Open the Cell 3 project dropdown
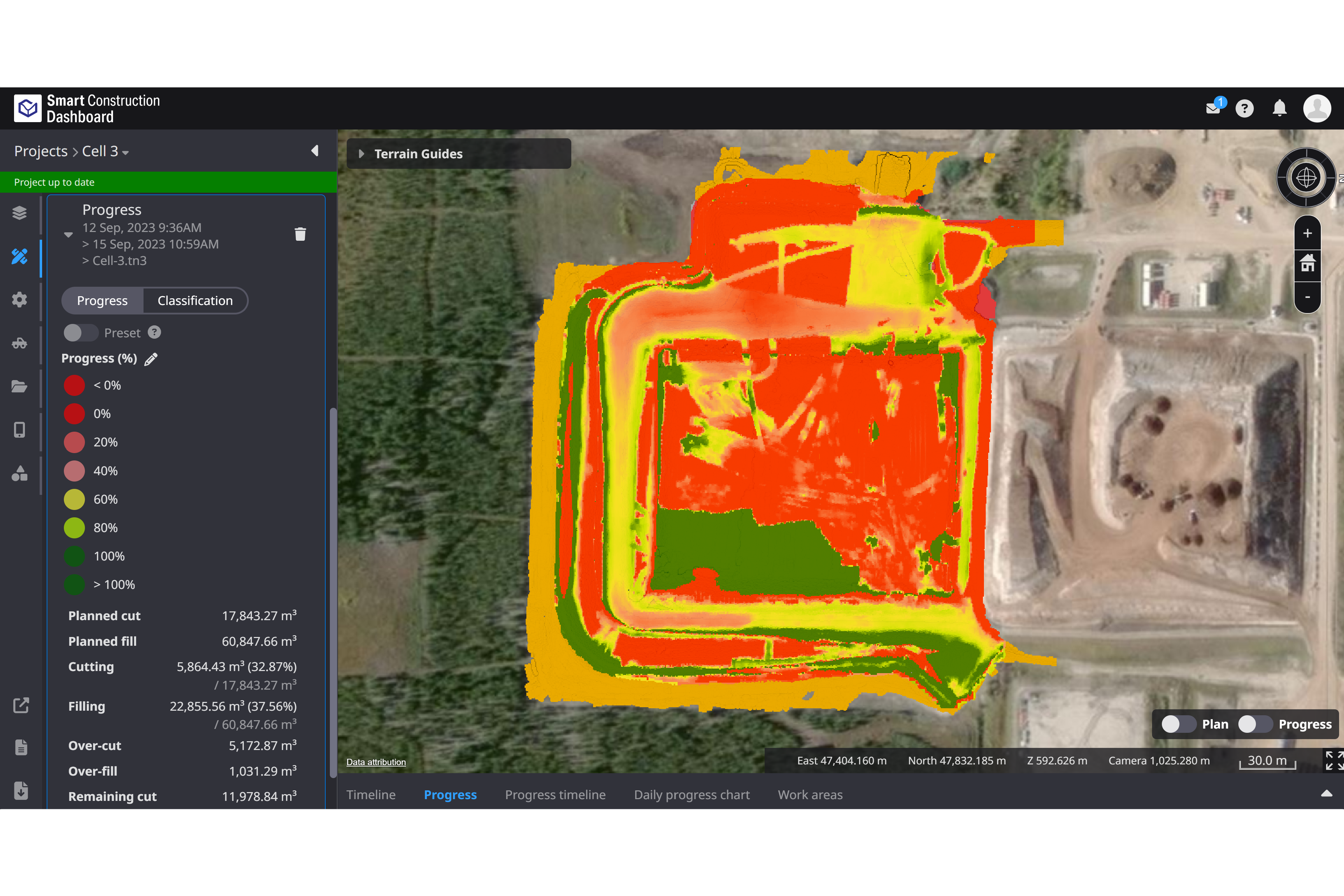This screenshot has height=896, width=1344. [106, 151]
